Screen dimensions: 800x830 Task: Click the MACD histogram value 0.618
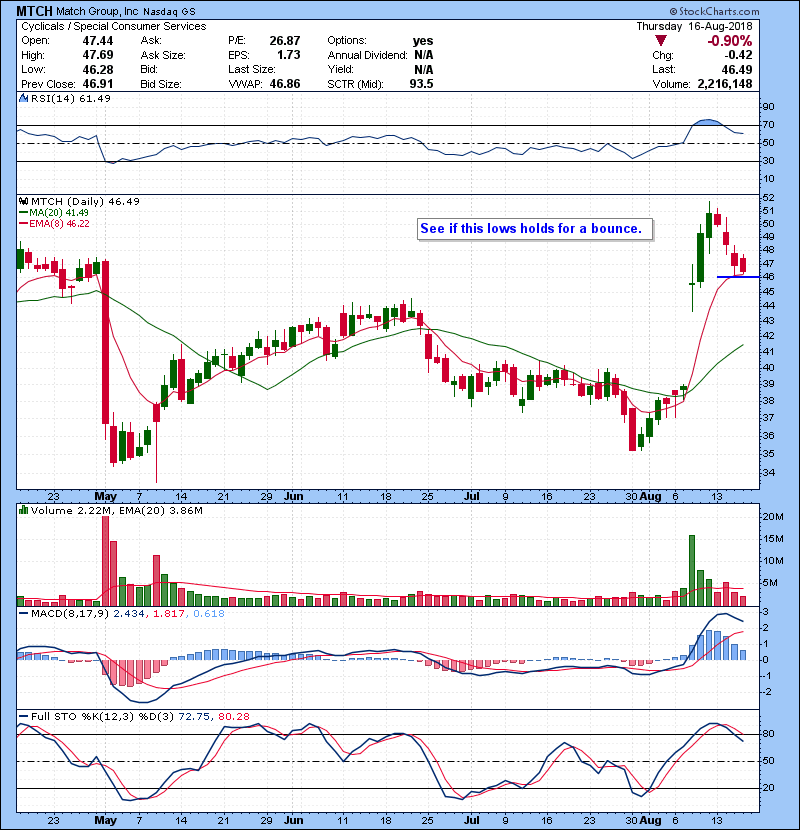point(209,614)
